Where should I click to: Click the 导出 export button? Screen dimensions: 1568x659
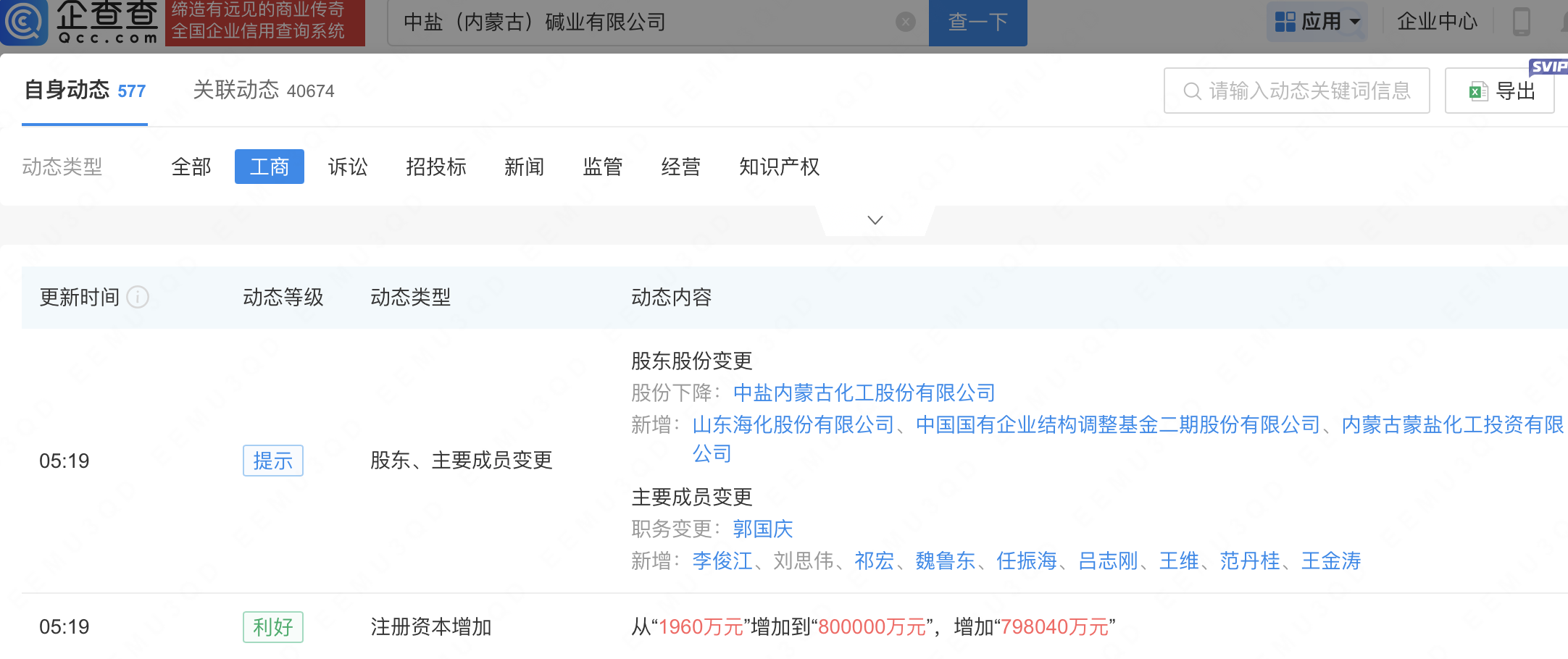click(1500, 91)
